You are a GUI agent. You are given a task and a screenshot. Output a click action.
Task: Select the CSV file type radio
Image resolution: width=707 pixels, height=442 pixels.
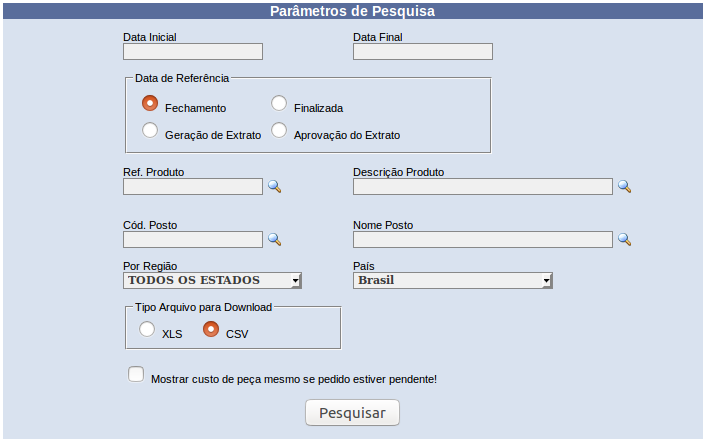click(x=211, y=329)
